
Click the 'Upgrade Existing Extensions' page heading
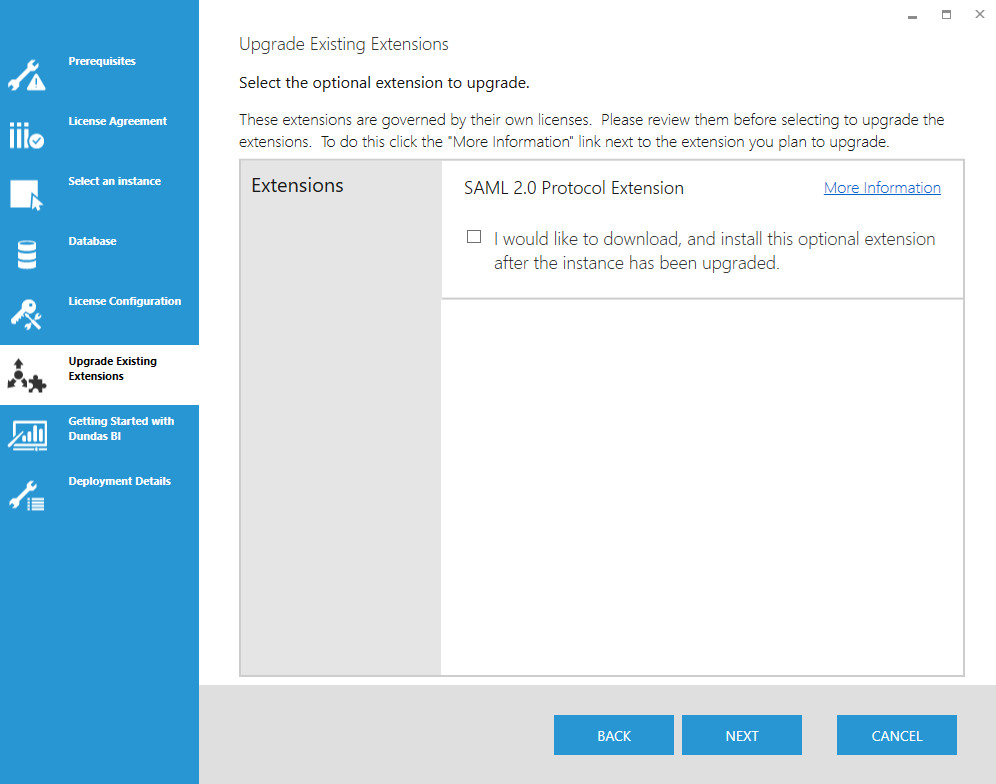click(x=344, y=44)
